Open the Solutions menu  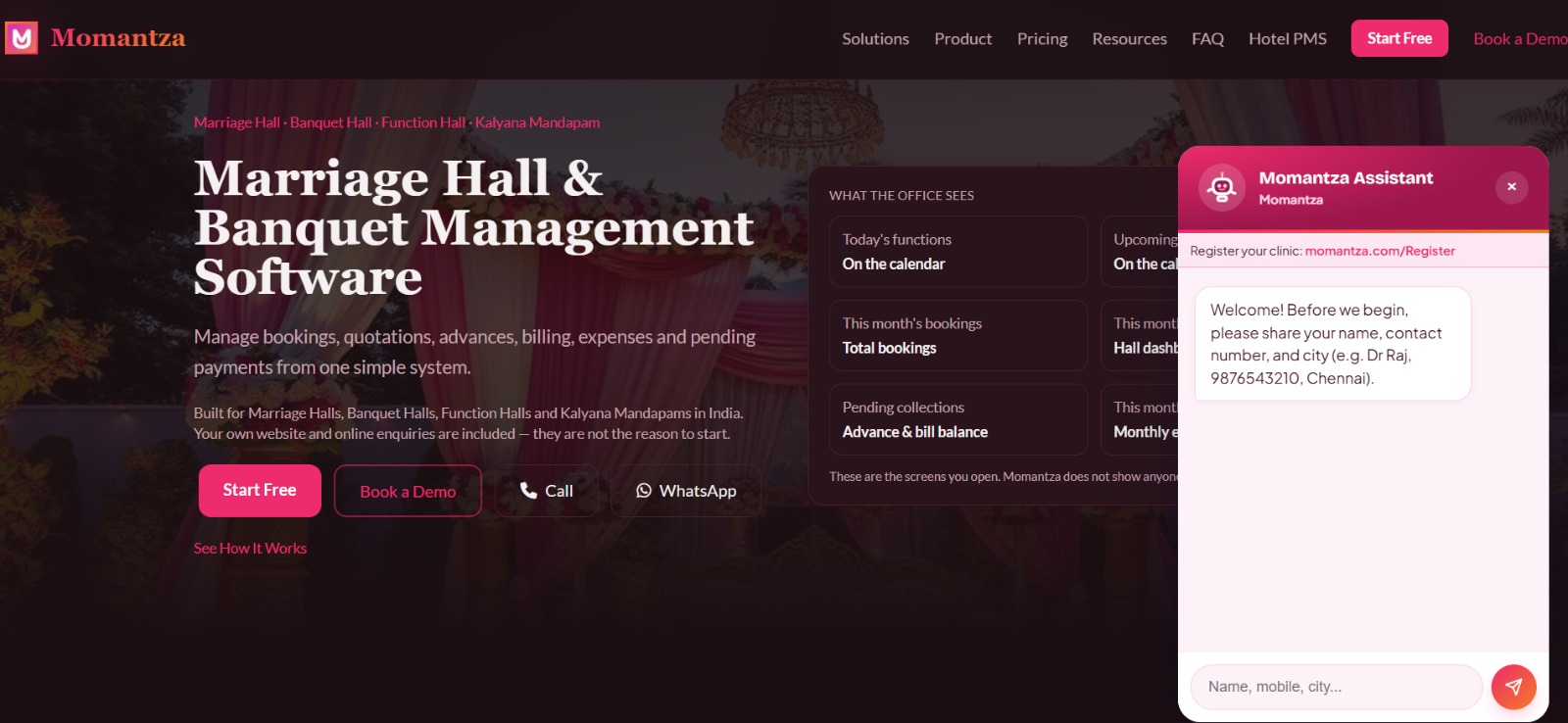(875, 39)
